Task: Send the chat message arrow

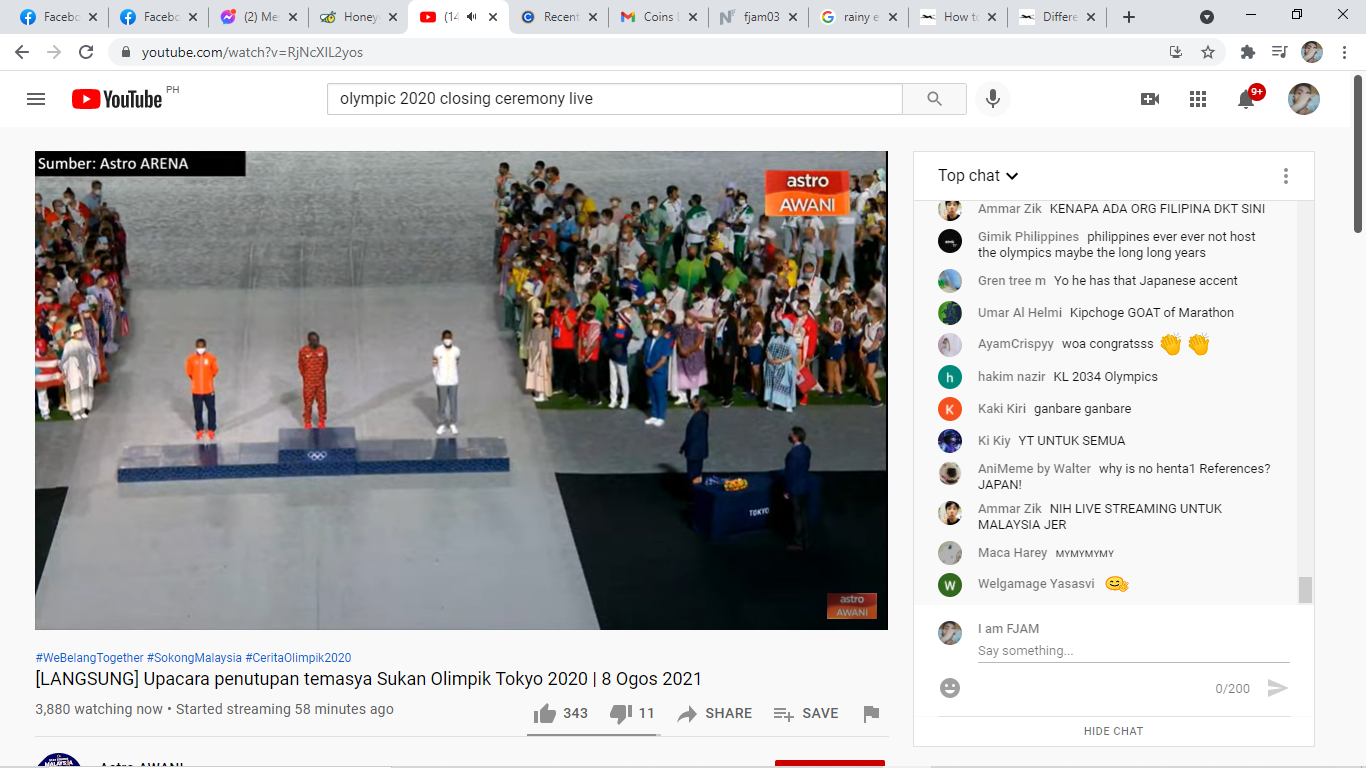Action: 1277,688
